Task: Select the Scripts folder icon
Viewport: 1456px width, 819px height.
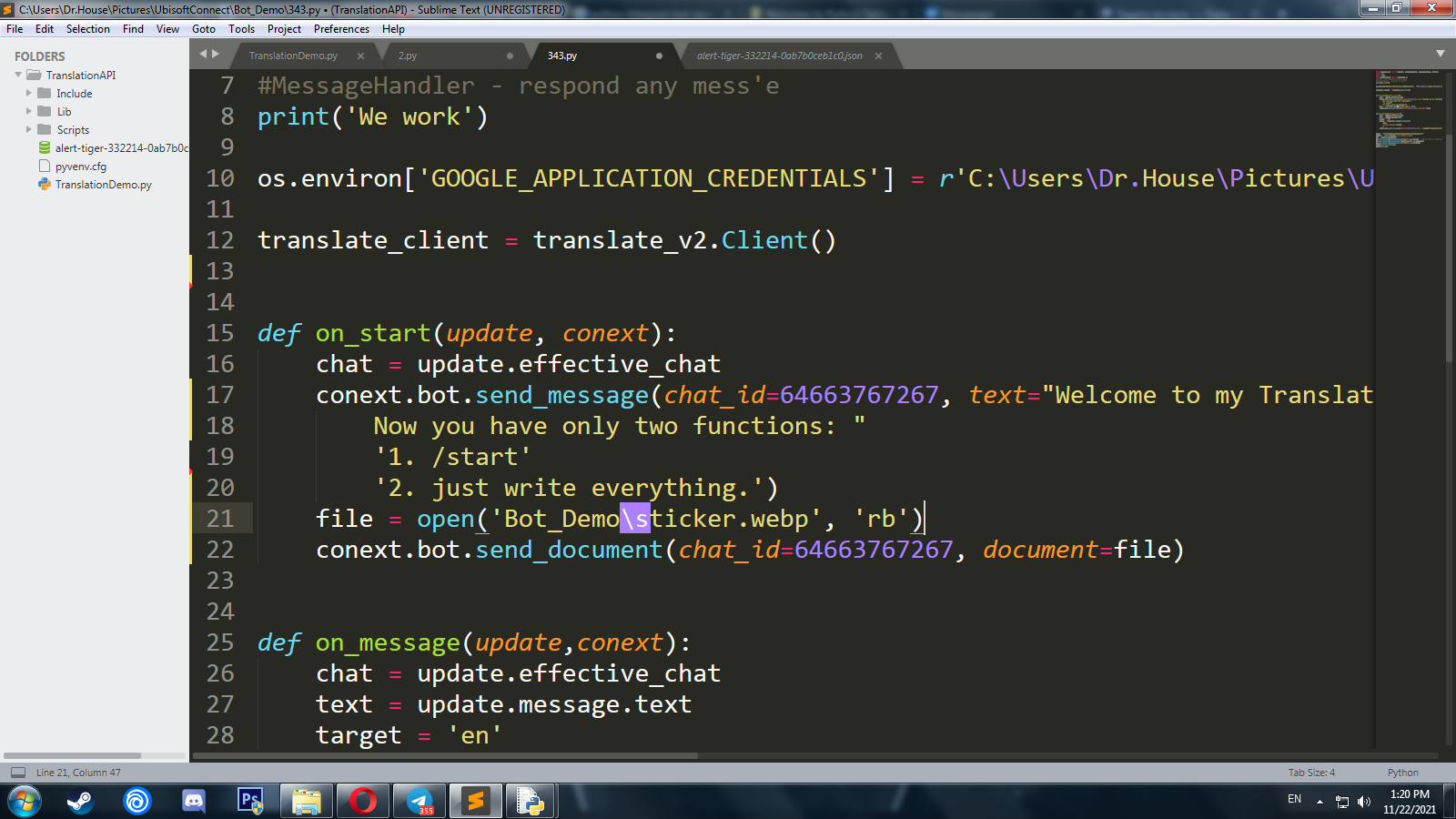Action: pyautogui.click(x=45, y=129)
